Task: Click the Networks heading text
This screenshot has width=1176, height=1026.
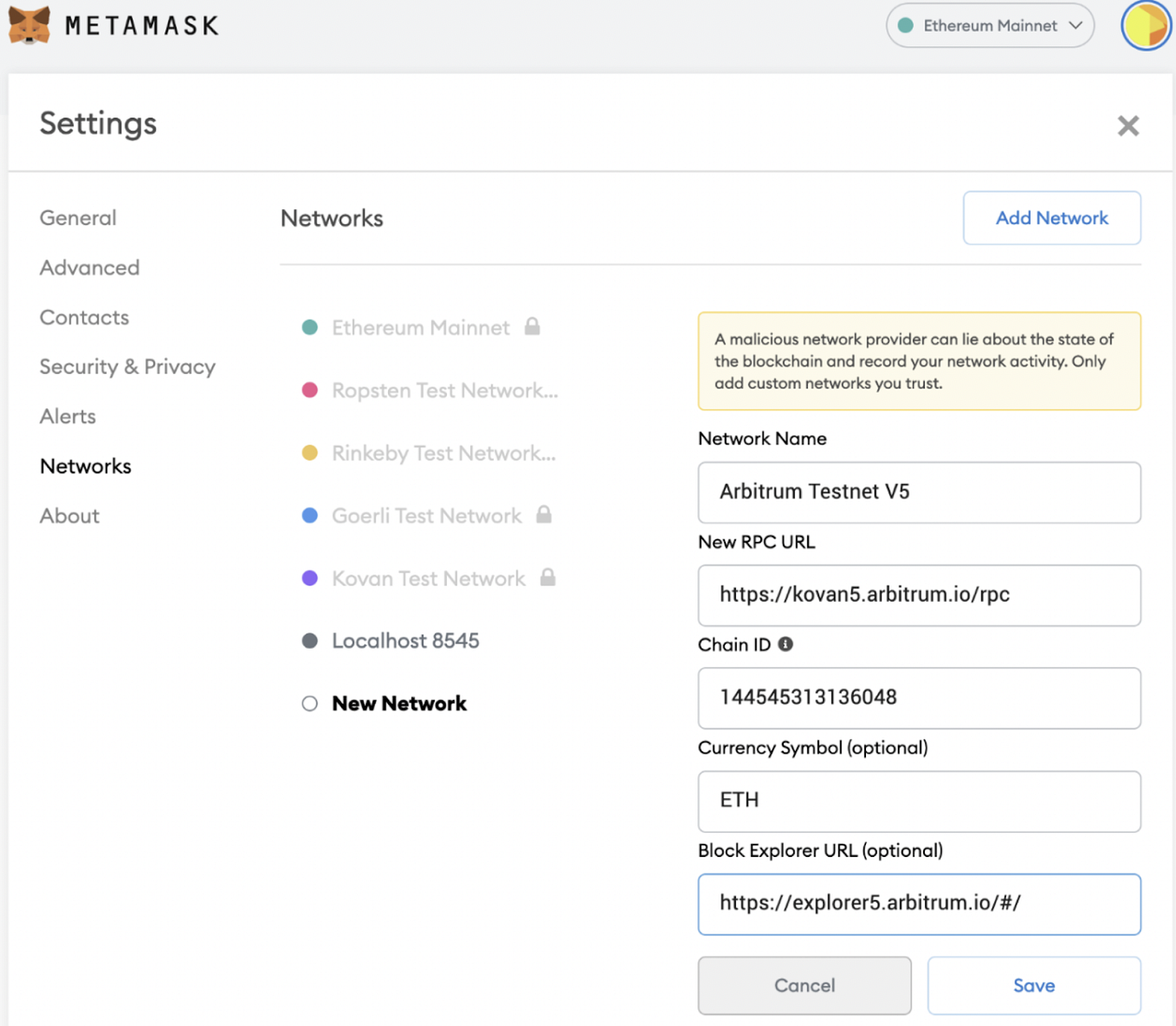Action: point(332,218)
